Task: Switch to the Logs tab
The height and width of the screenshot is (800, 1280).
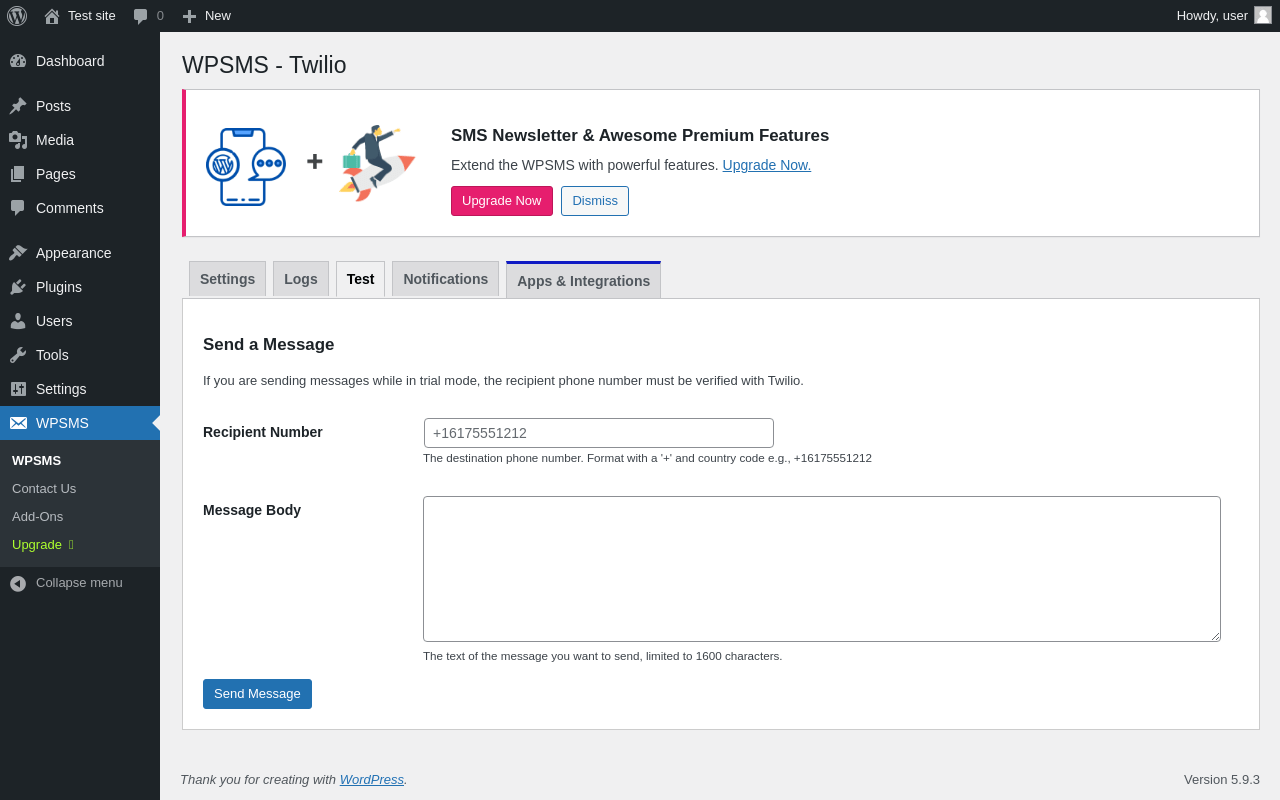Action: tap(301, 279)
